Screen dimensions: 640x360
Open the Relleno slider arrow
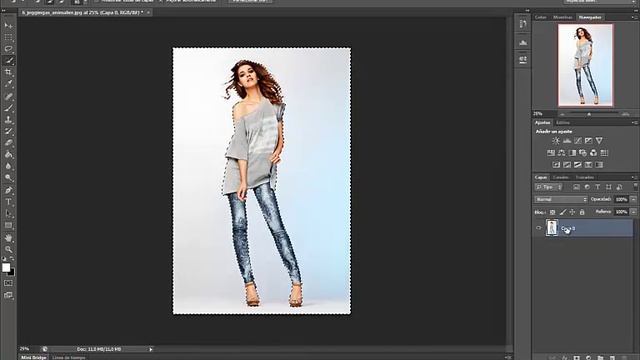(x=633, y=212)
